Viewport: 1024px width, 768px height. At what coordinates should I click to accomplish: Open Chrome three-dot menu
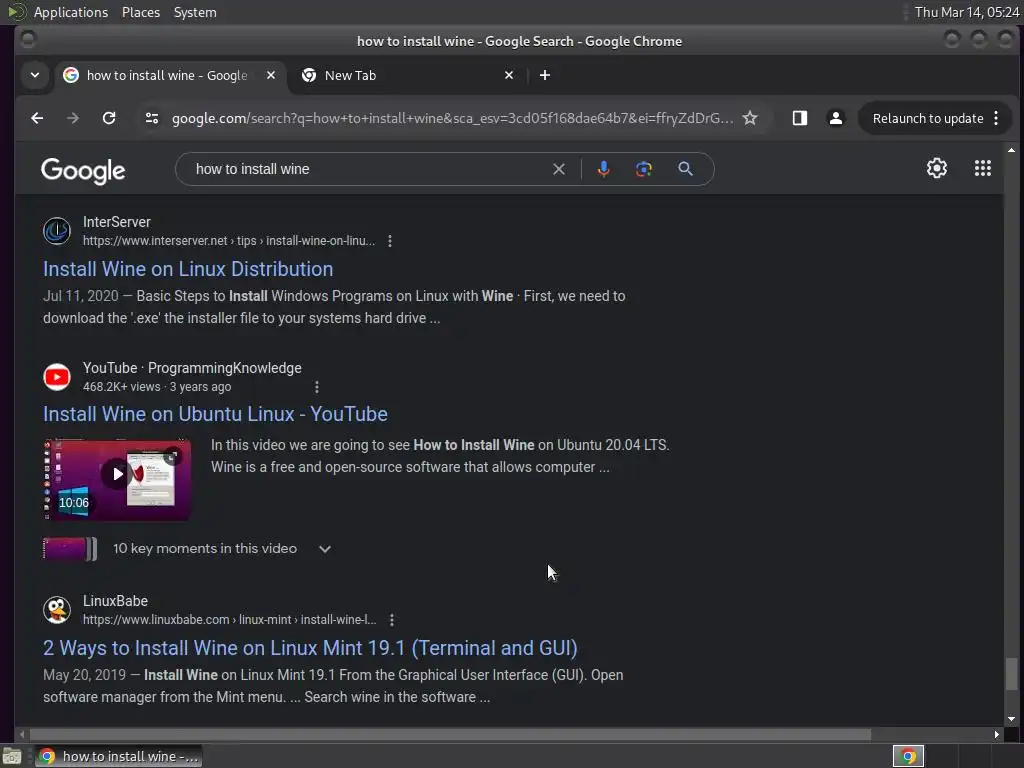click(996, 118)
